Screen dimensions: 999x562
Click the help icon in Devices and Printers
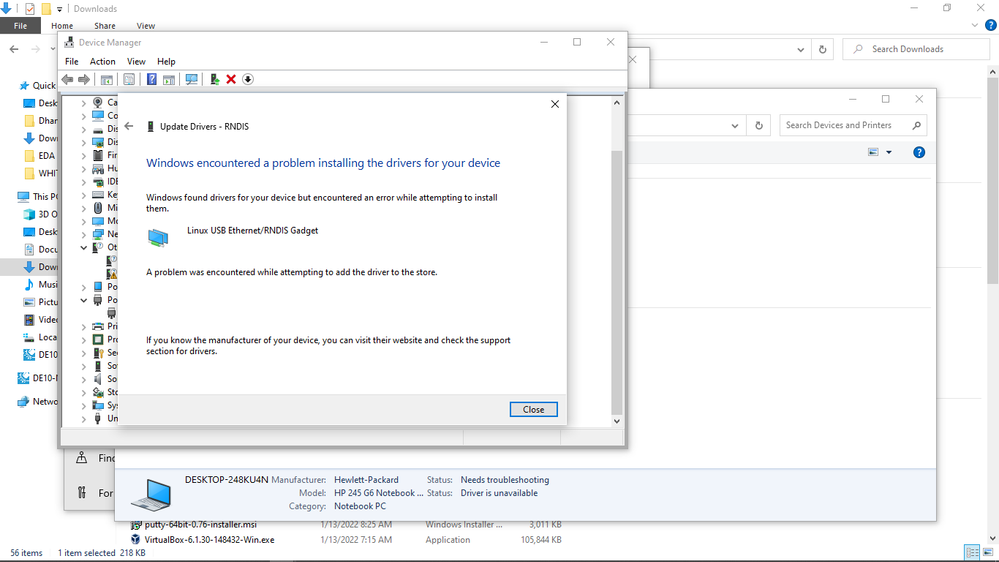tap(919, 152)
